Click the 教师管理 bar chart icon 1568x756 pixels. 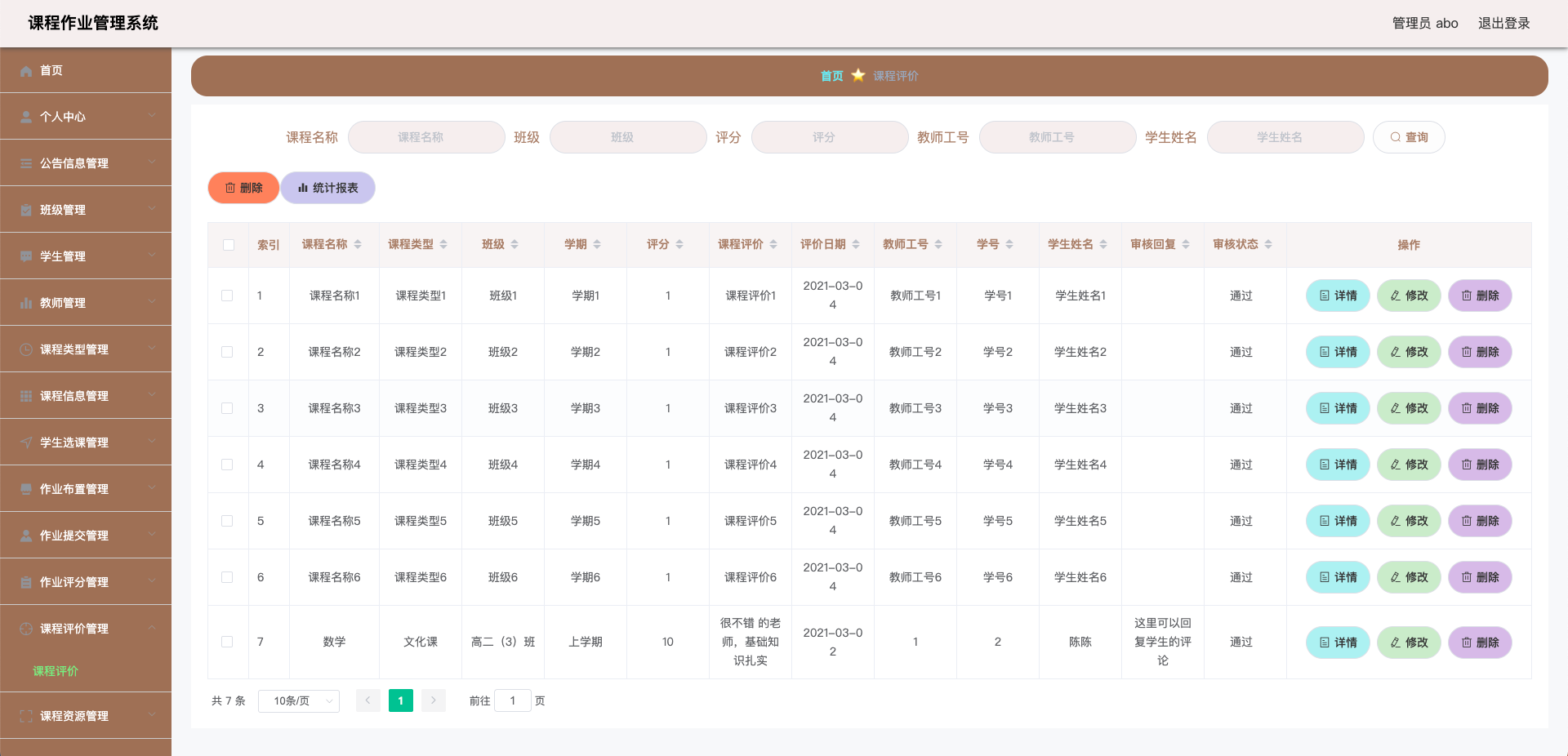click(26, 304)
